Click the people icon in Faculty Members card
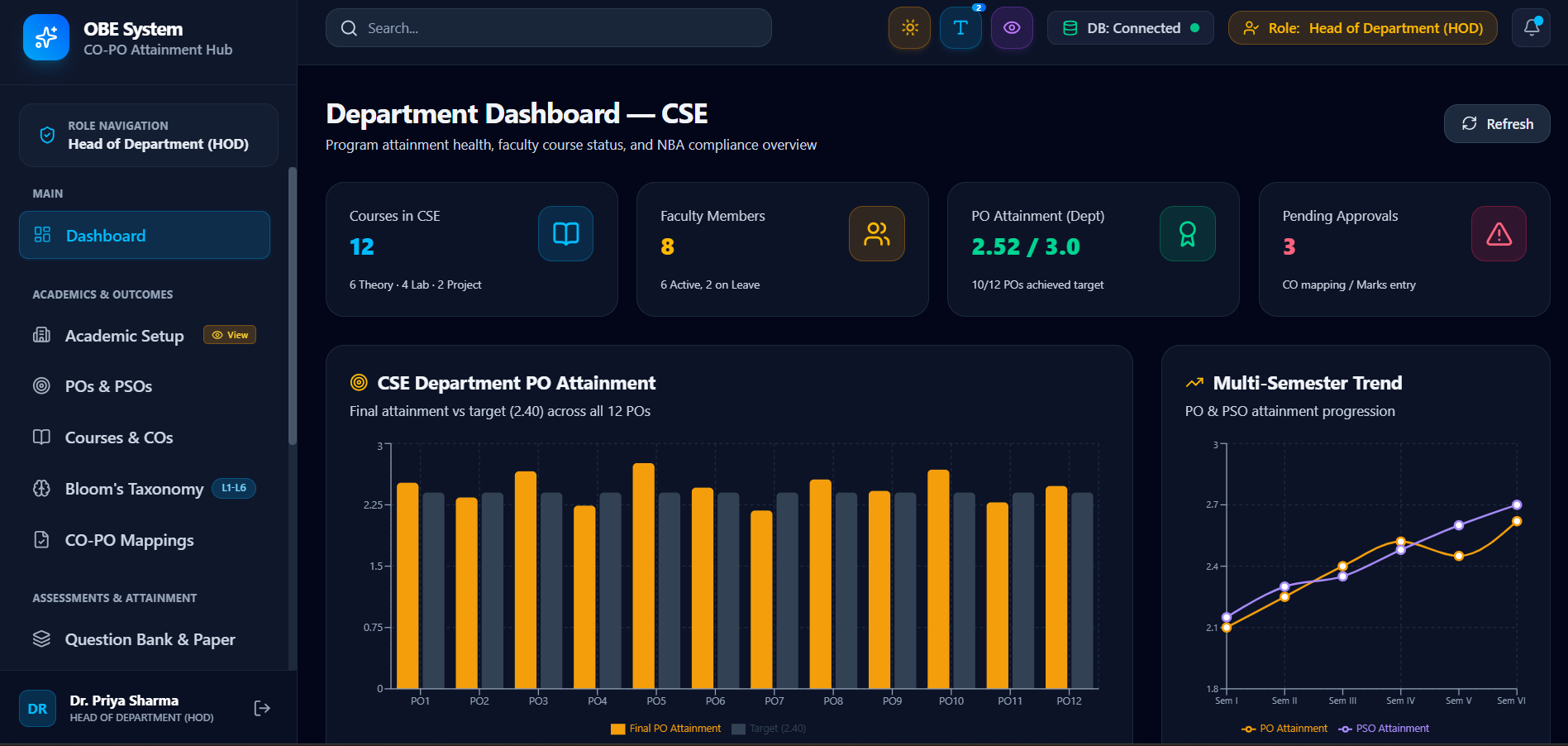 (877, 234)
